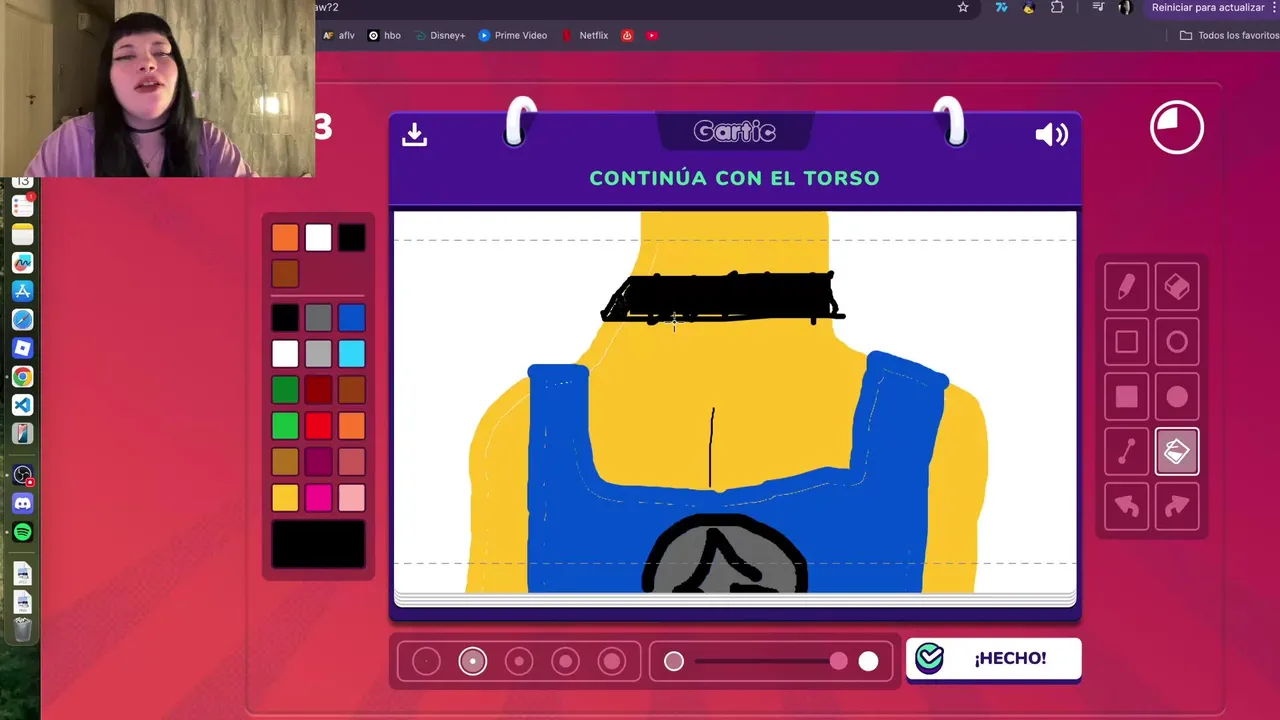Image resolution: width=1280 pixels, height=720 pixels.
Task: Open the Prime Video bookmark
Action: (x=513, y=35)
